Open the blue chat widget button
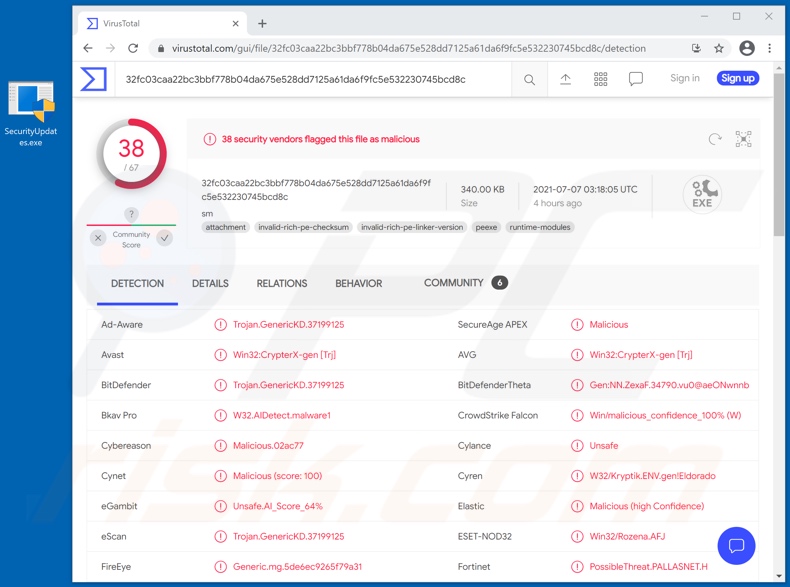Screen dimensions: 790x587 click(x=736, y=545)
